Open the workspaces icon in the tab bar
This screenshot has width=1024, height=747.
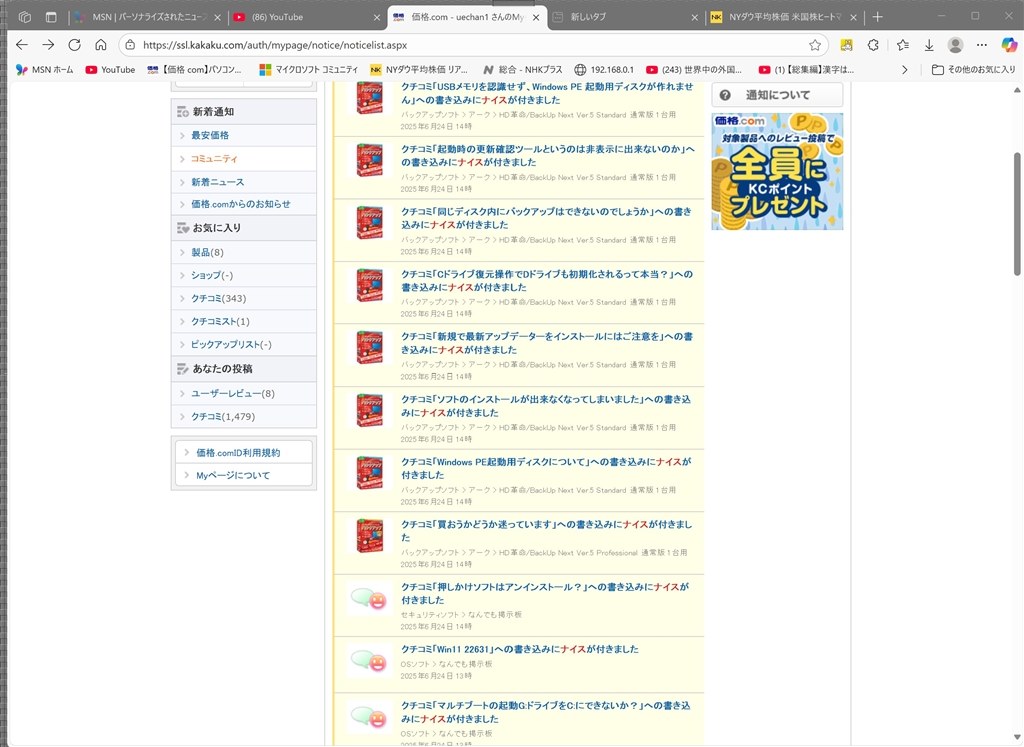coord(25,17)
